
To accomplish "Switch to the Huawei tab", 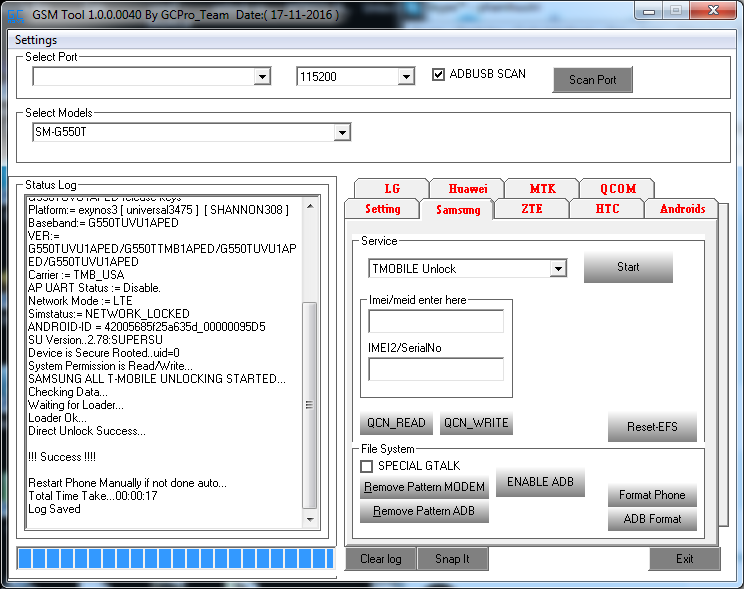I will pos(467,188).
